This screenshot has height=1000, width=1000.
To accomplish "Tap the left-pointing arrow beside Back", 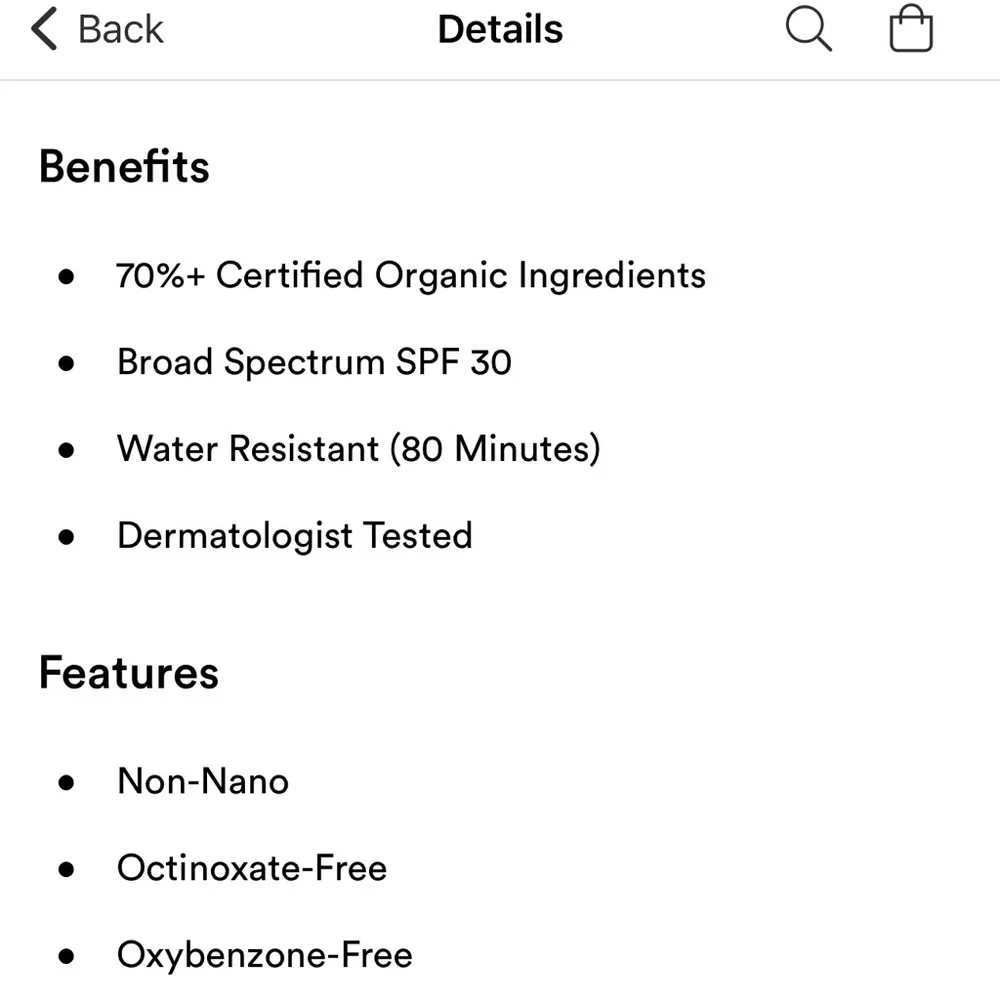I will click(42, 29).
